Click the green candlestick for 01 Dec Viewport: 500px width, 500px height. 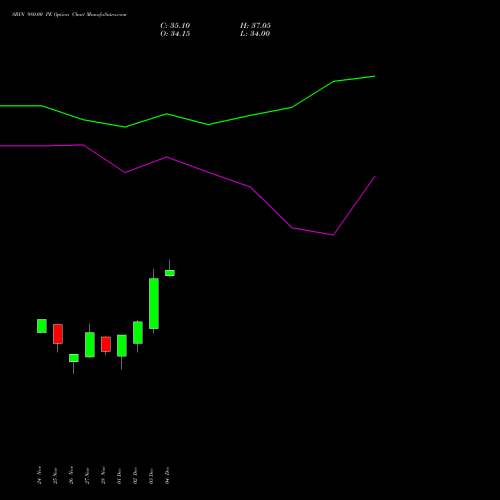tap(122, 346)
